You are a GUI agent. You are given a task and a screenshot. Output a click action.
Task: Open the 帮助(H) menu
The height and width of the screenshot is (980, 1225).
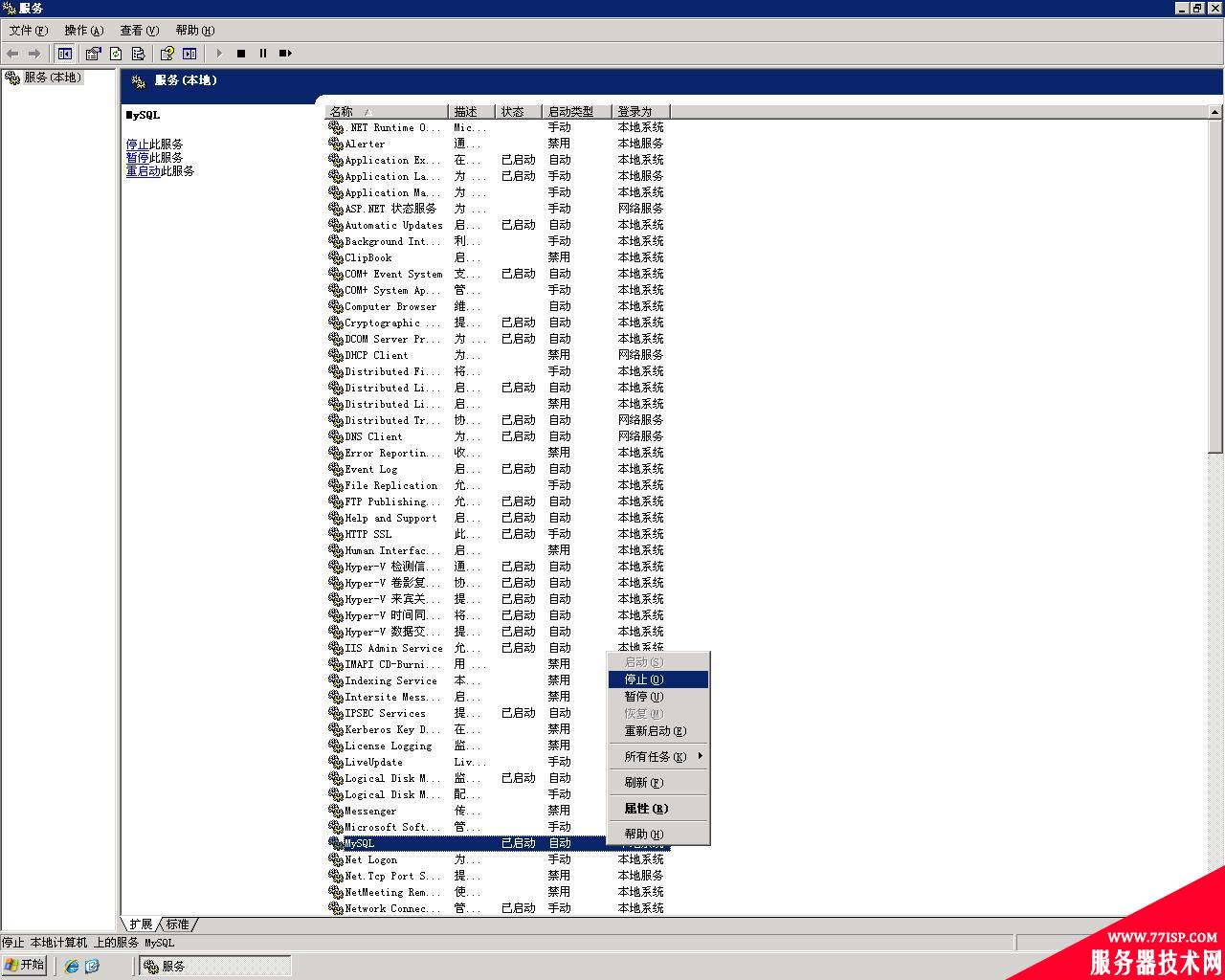pyautogui.click(x=195, y=31)
